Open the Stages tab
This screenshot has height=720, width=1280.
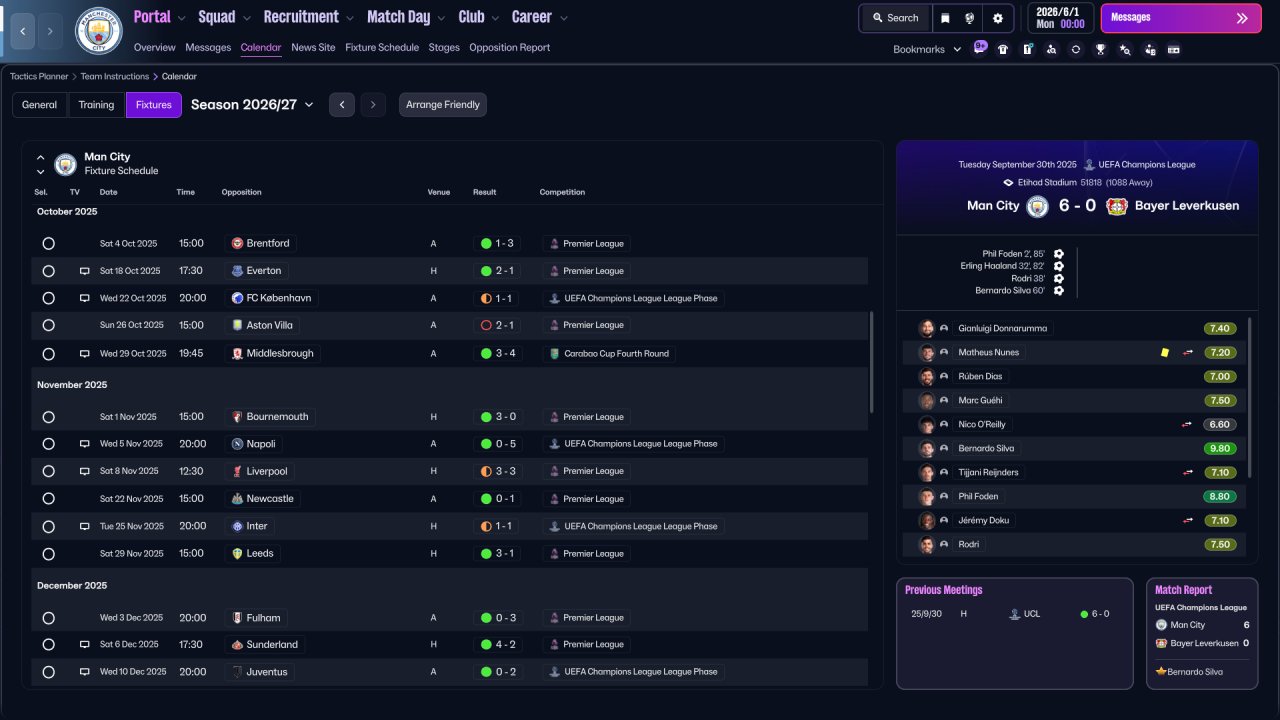click(444, 47)
